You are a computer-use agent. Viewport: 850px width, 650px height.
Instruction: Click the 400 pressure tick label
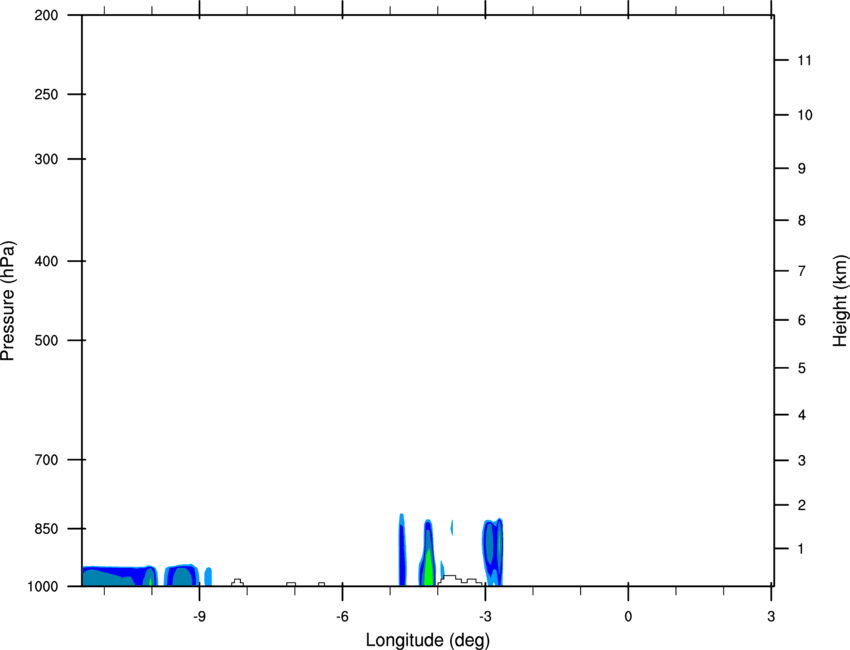46,261
